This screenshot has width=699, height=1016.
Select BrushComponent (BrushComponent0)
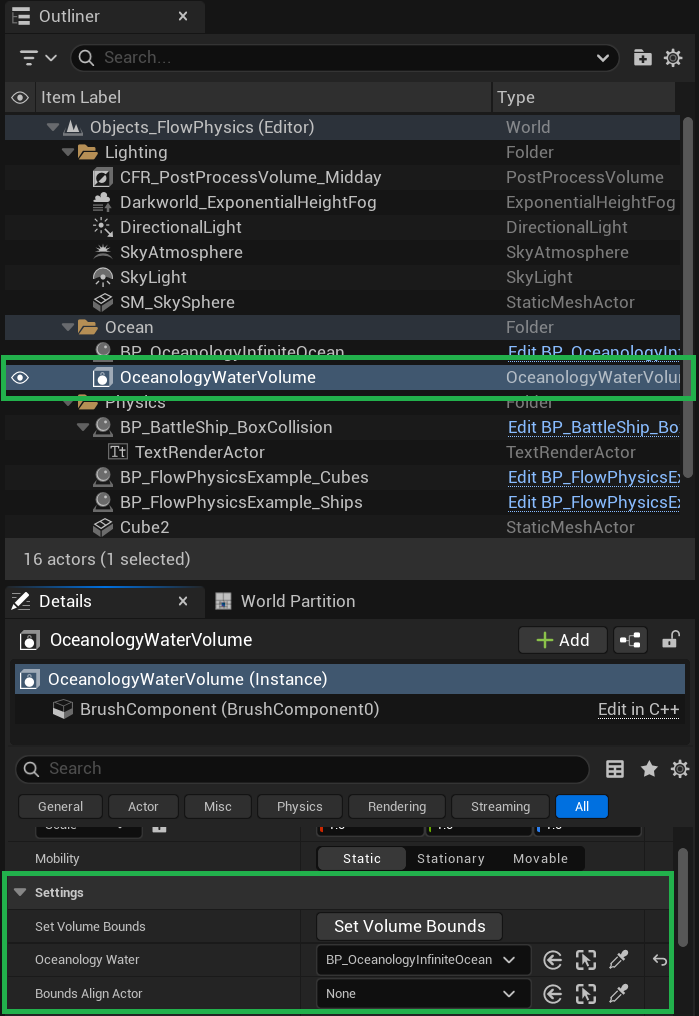tap(229, 709)
